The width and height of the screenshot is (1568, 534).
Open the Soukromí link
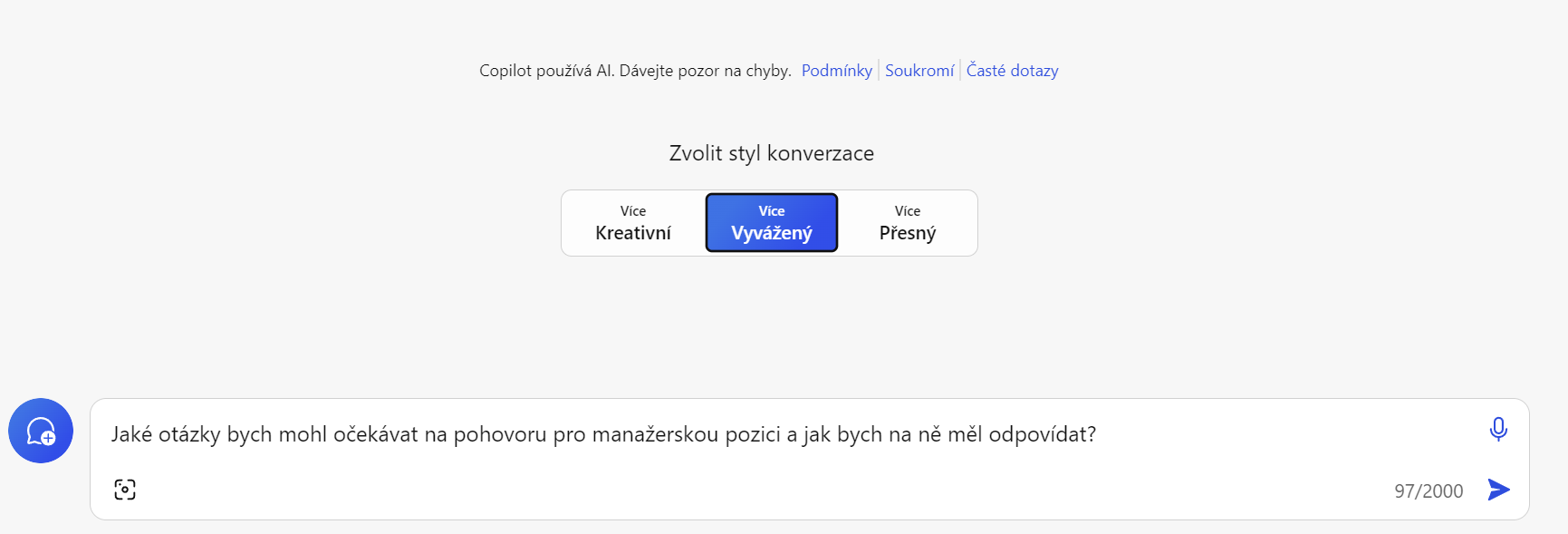click(919, 71)
